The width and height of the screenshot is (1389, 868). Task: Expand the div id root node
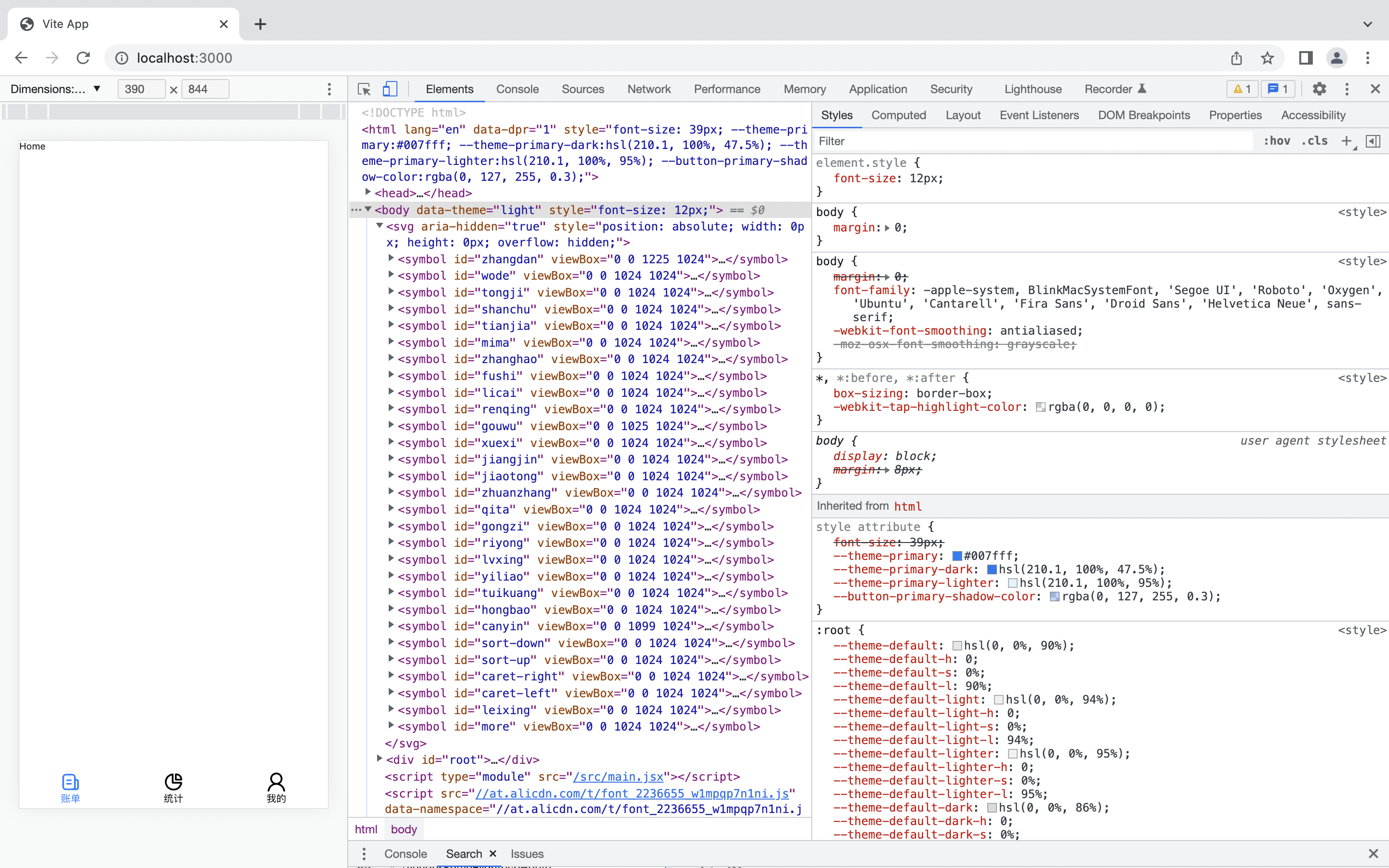[380, 759]
